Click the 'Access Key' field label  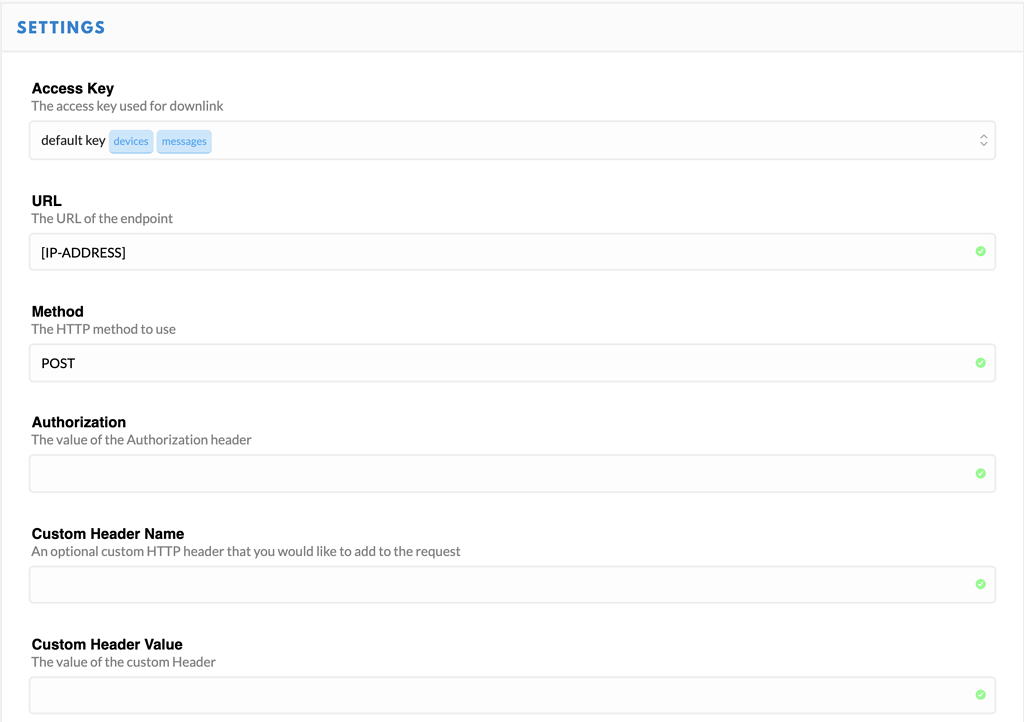73,89
